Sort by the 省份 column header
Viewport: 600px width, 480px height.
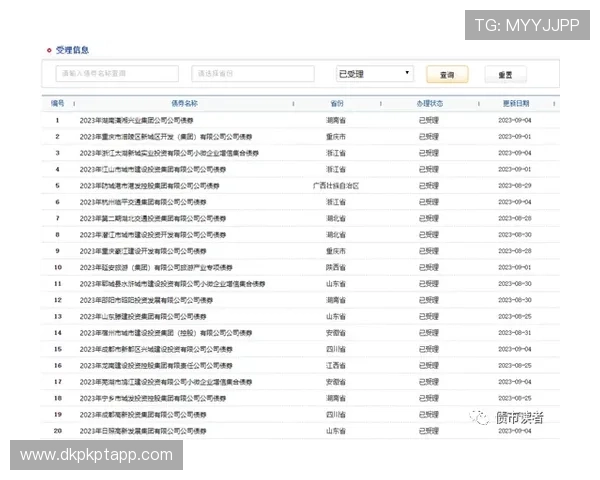pos(337,103)
